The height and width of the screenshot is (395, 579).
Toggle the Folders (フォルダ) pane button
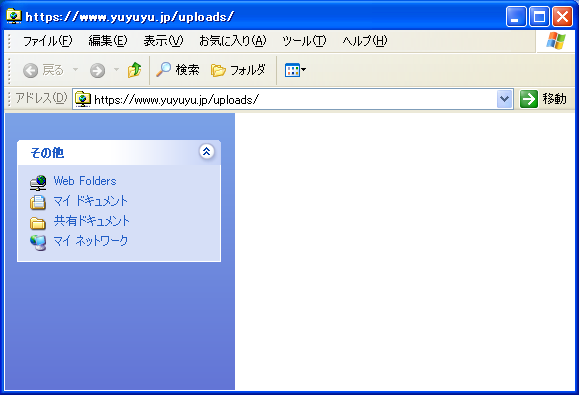click(x=238, y=70)
